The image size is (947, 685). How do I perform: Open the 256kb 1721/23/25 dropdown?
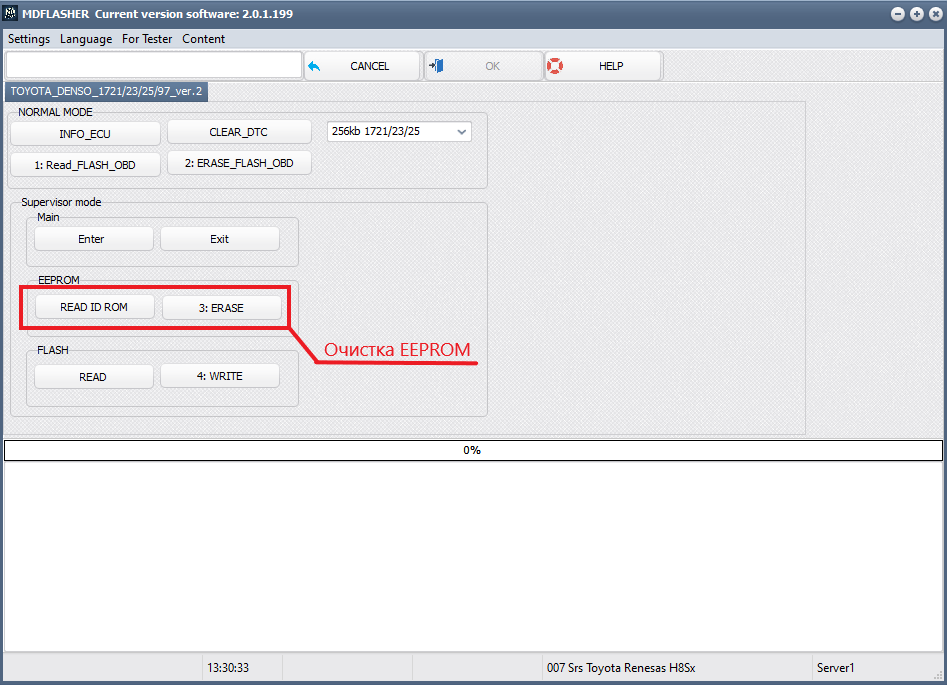pyautogui.click(x=399, y=131)
